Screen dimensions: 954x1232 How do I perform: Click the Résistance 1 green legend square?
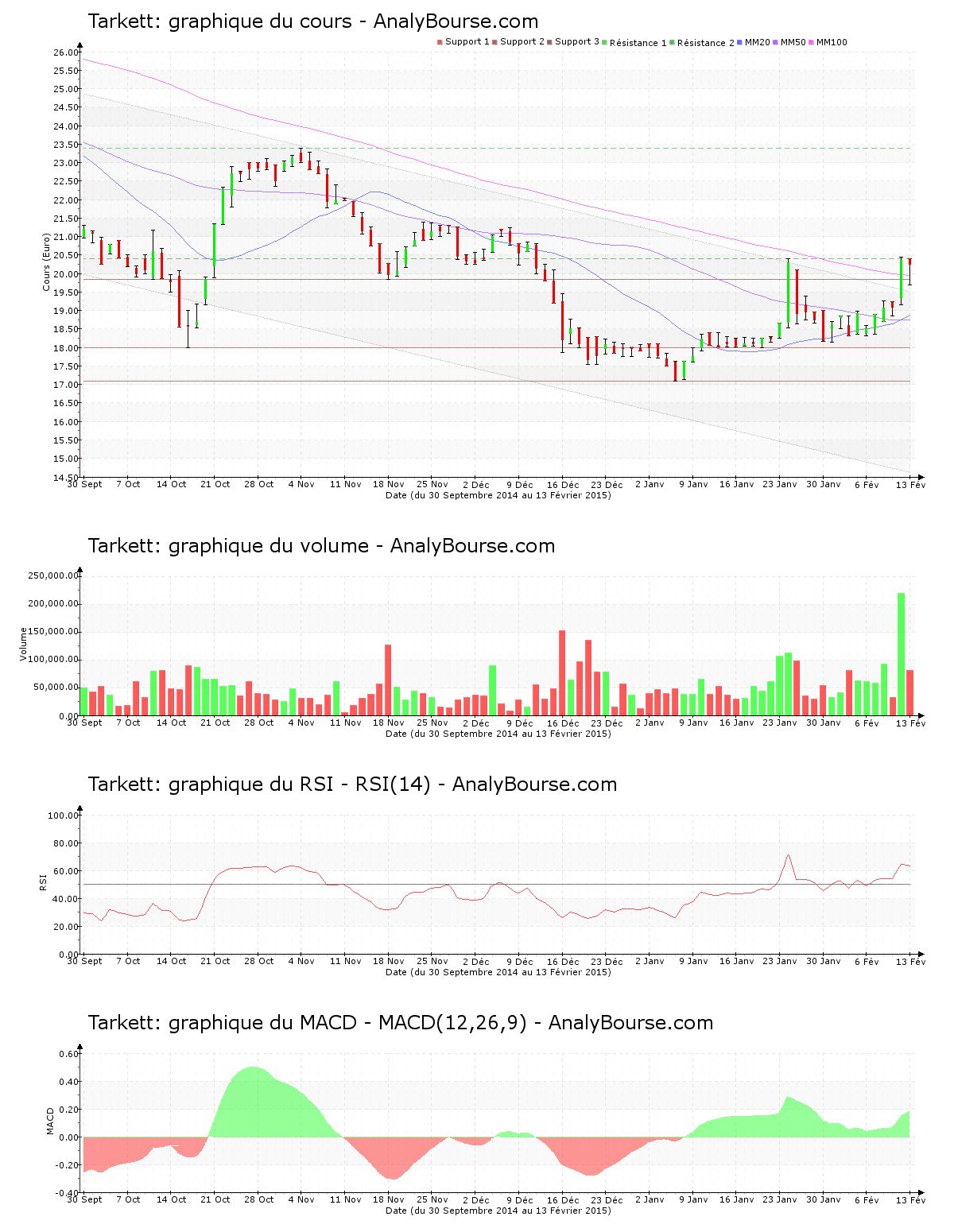click(605, 42)
